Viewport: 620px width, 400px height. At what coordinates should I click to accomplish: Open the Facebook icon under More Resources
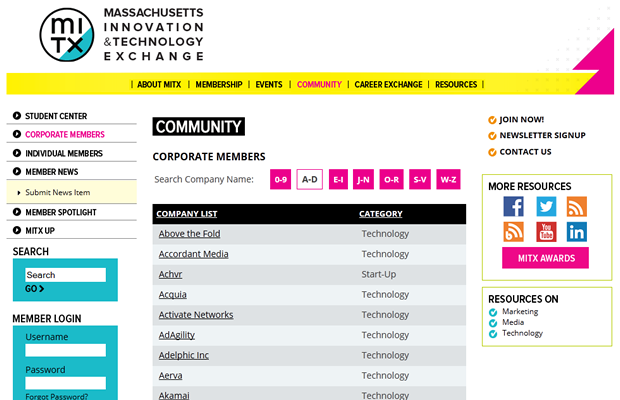pyautogui.click(x=513, y=206)
